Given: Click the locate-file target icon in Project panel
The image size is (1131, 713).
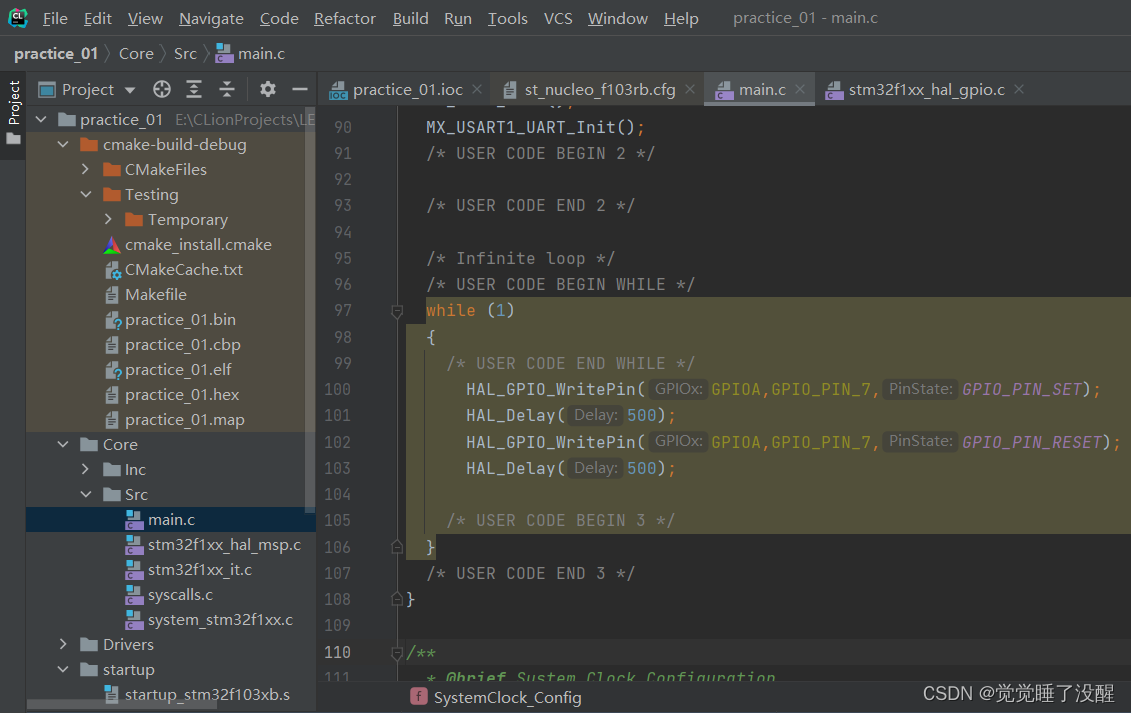Looking at the screenshot, I should coord(162,90).
